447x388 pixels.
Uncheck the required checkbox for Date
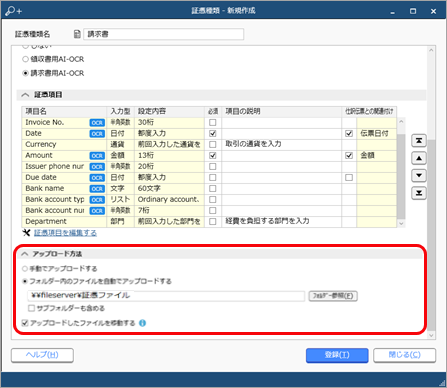click(x=212, y=133)
